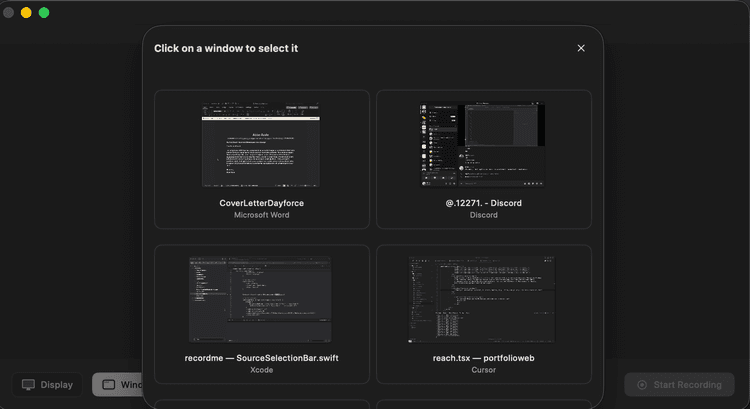This screenshot has height=409, width=750.
Task: Click the record circle icon beside Start Recording
Action: point(642,385)
